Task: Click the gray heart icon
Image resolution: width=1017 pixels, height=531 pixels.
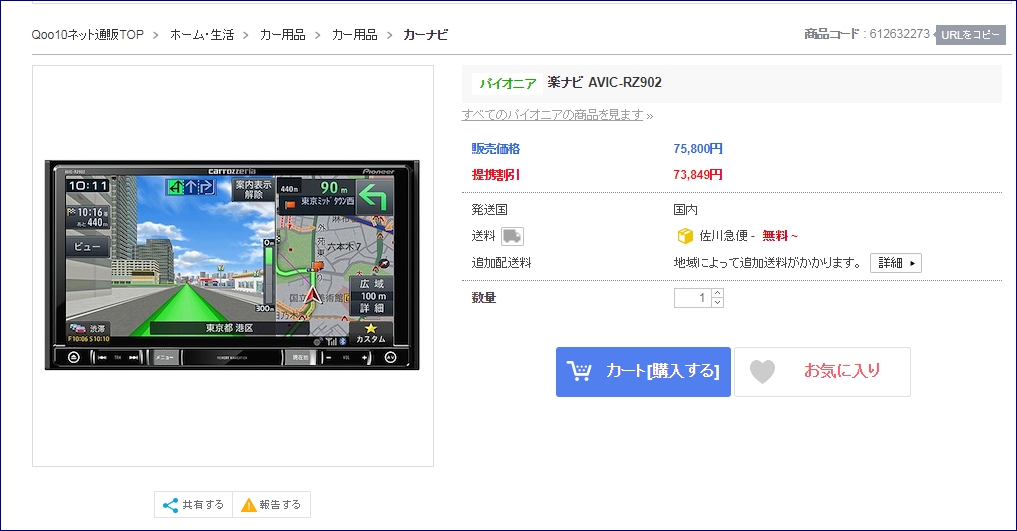Action: [762, 372]
